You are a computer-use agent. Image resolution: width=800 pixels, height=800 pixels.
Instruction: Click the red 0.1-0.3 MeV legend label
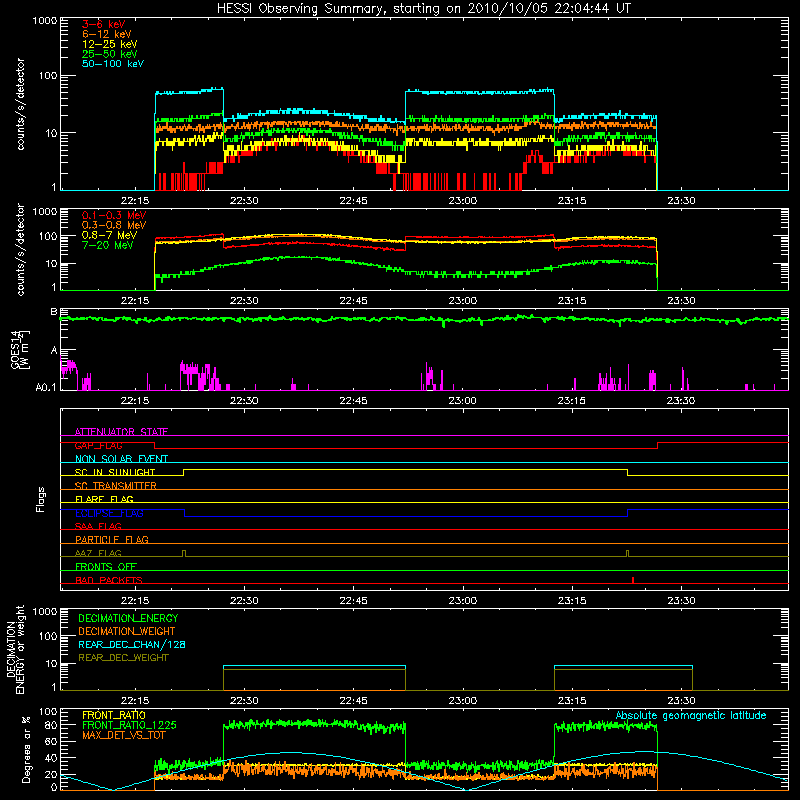[x=114, y=215]
